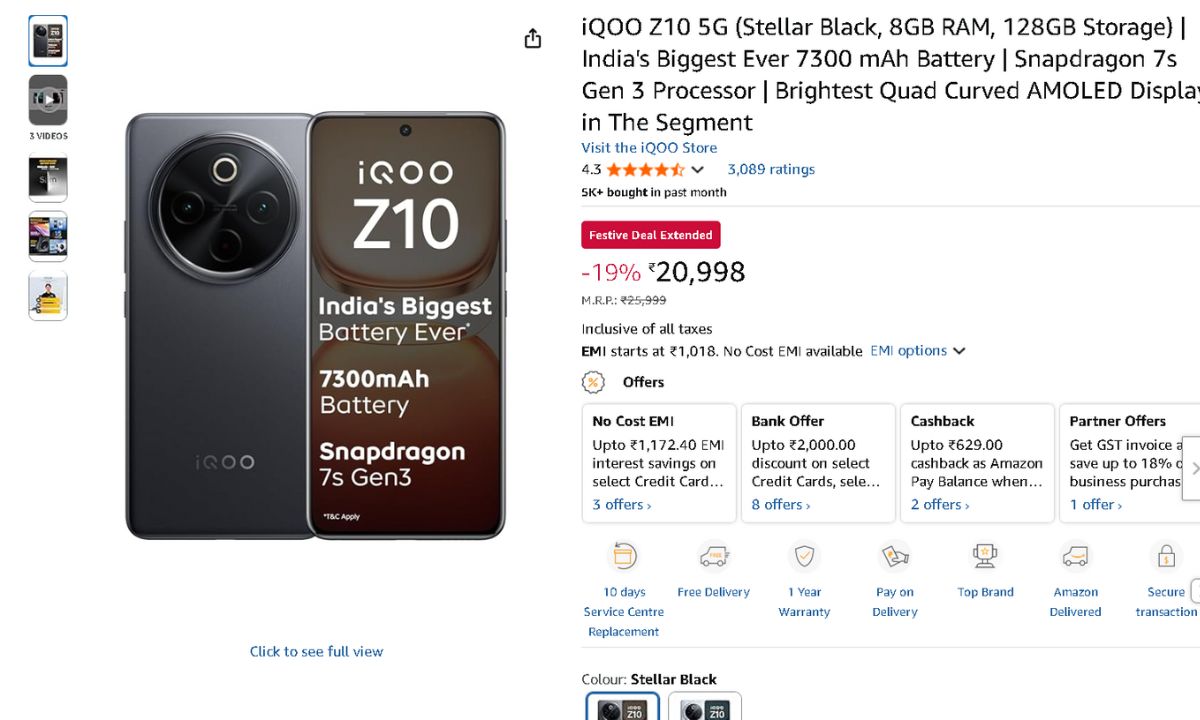The image size is (1200, 720).
Task: Click the 1 Year Warranty shield icon
Action: tap(804, 556)
